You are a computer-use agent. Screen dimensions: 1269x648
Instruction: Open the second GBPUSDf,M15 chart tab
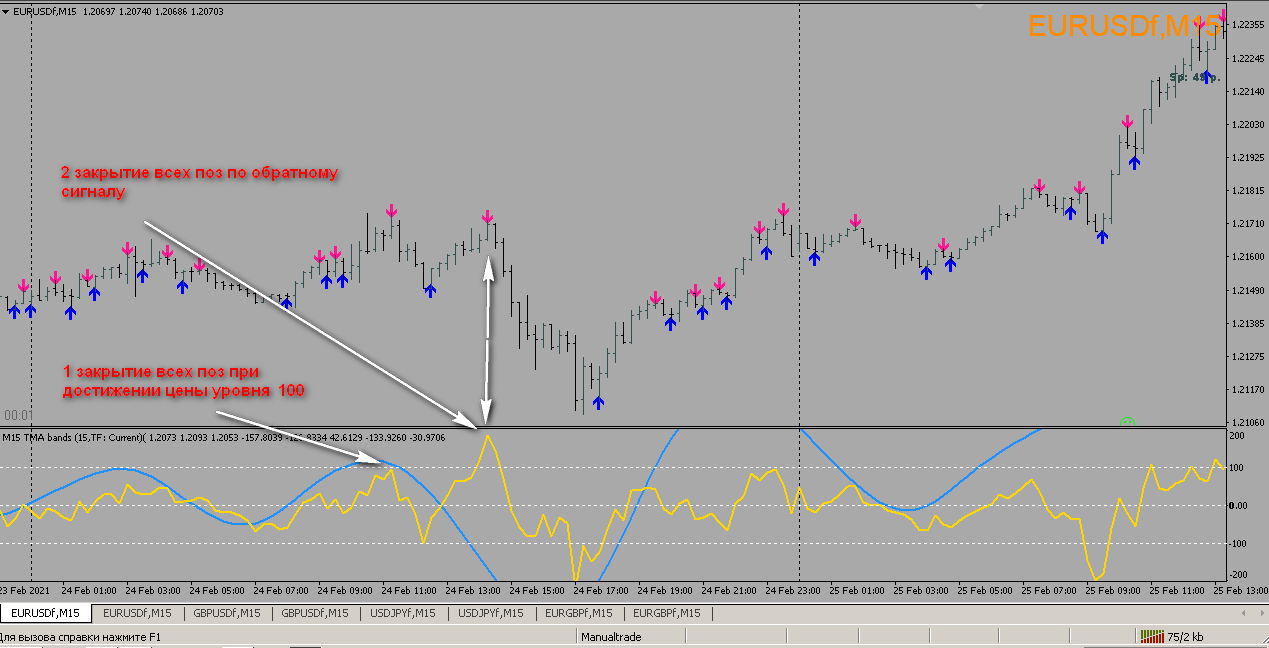click(x=314, y=613)
